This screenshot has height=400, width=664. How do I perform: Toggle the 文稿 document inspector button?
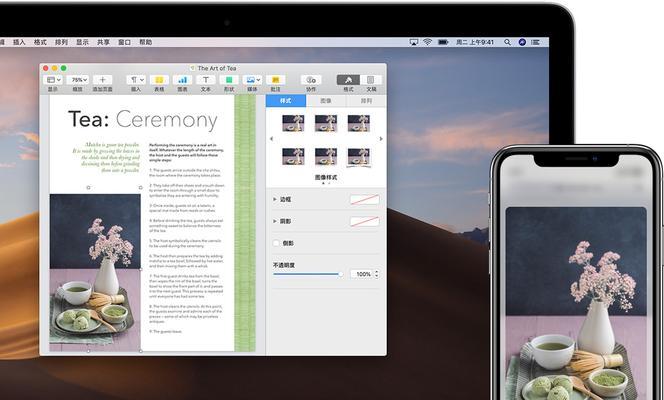tap(371, 80)
